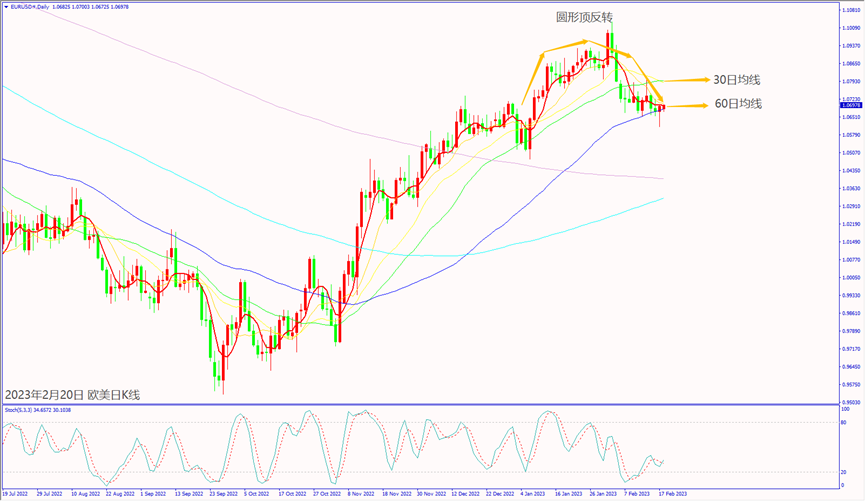Select the 30日均线 text label
The image size is (865, 501).
point(734,79)
